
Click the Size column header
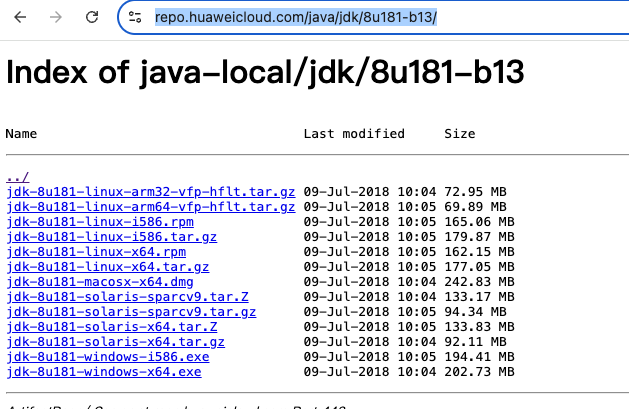point(460,134)
